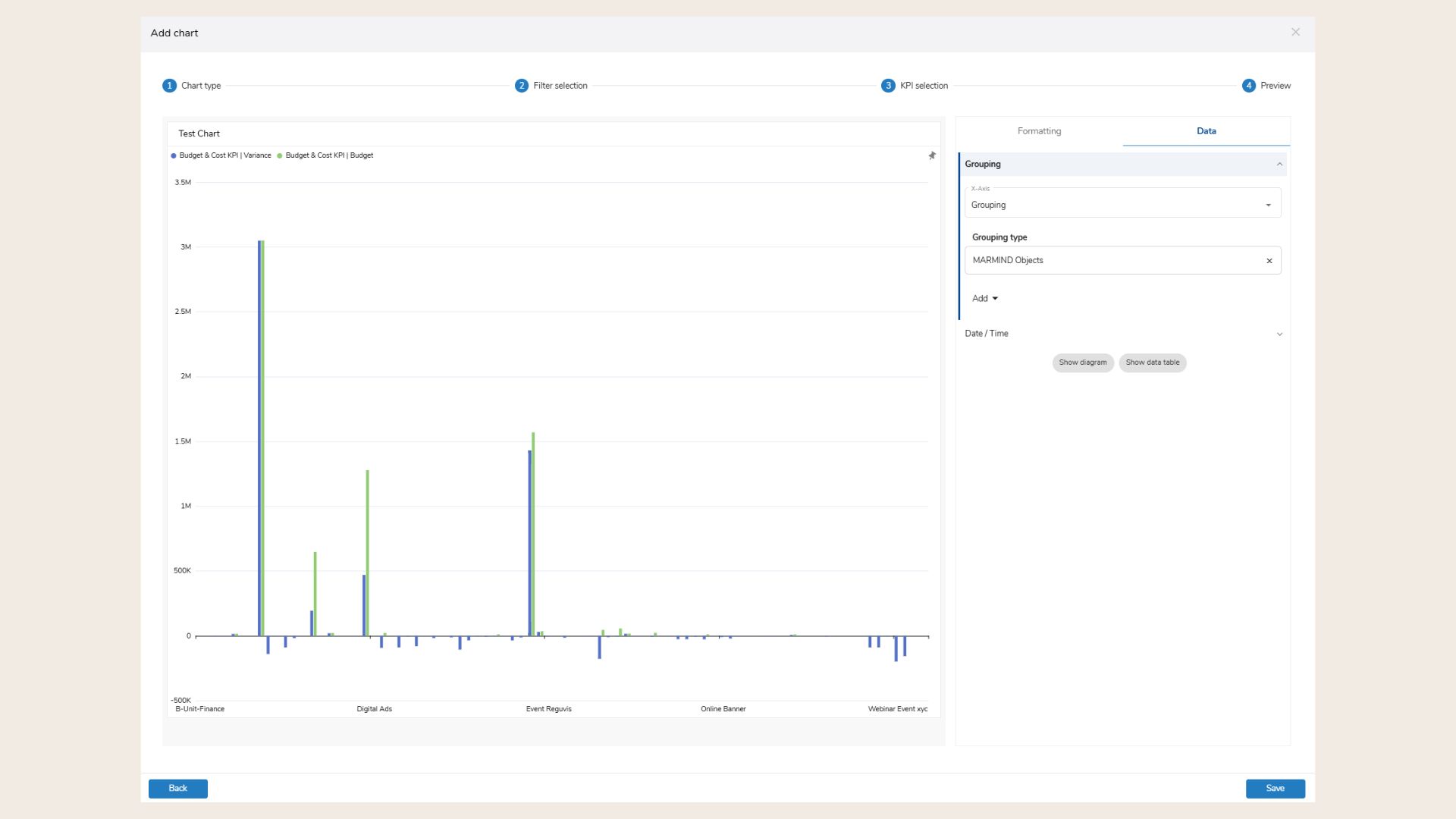The width and height of the screenshot is (1456, 819).
Task: Expand the Date / Time section
Action: pos(1279,334)
